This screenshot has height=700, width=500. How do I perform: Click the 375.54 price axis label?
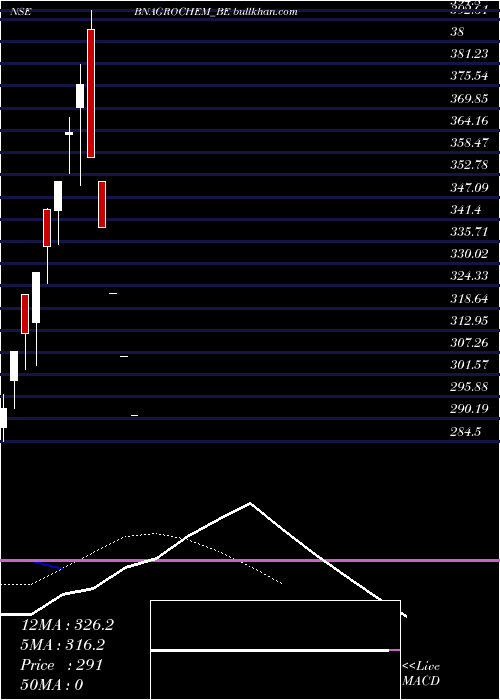click(469, 76)
